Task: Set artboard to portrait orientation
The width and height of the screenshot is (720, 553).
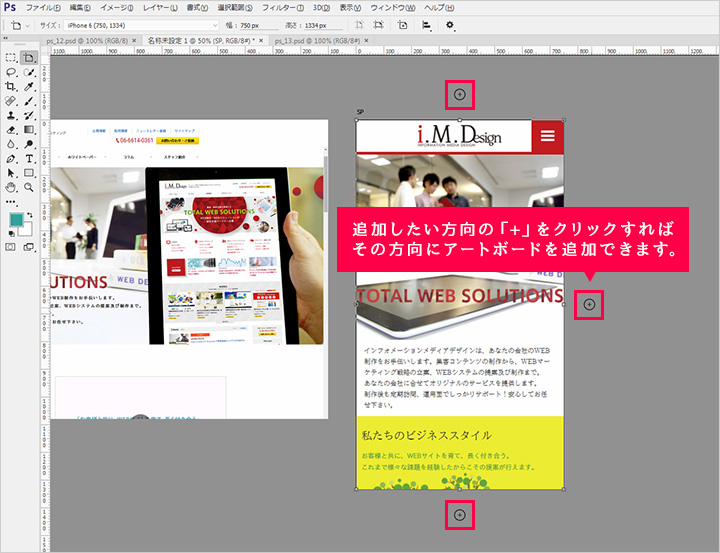Action: point(360,25)
